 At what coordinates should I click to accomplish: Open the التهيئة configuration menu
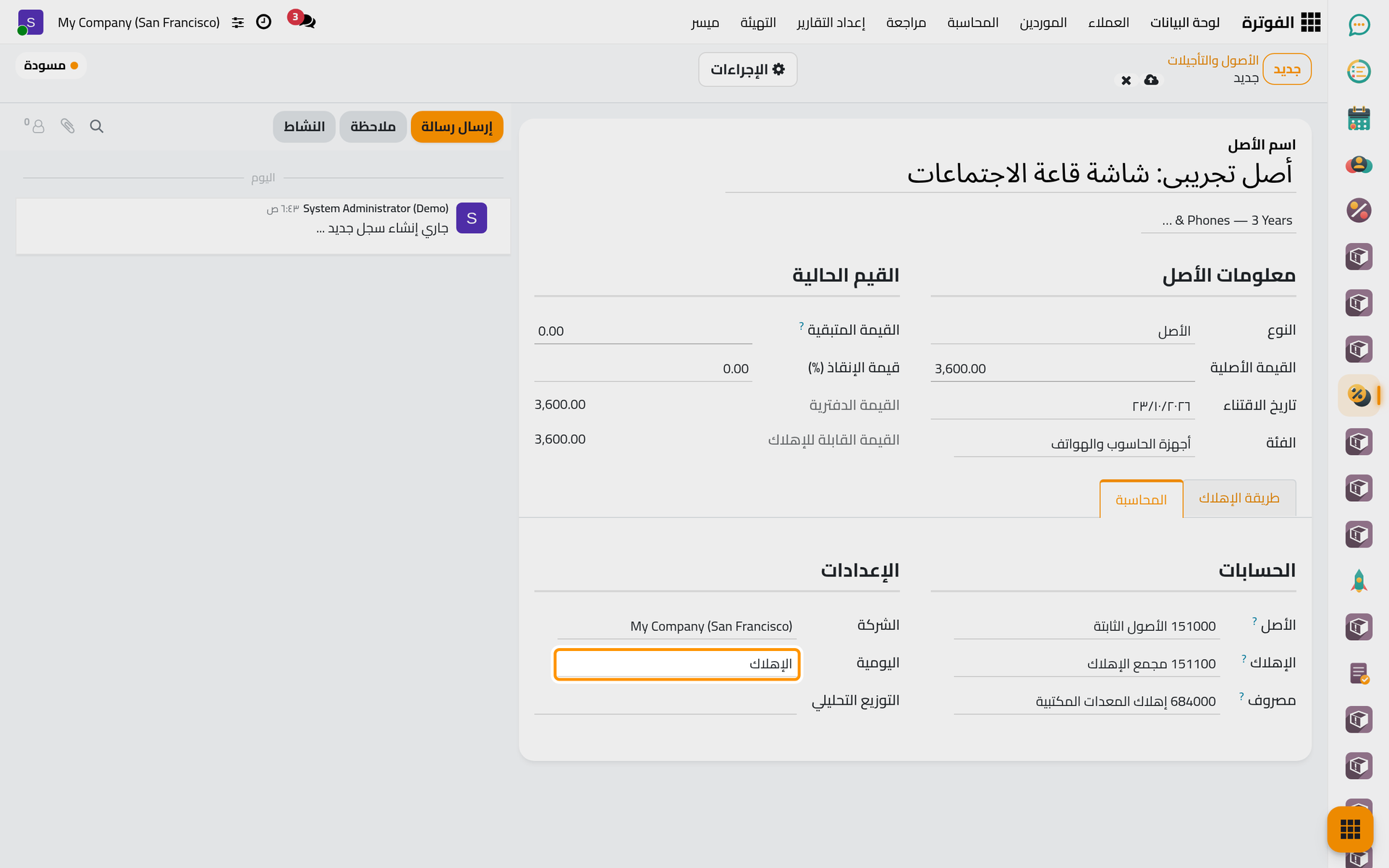[x=757, y=22]
